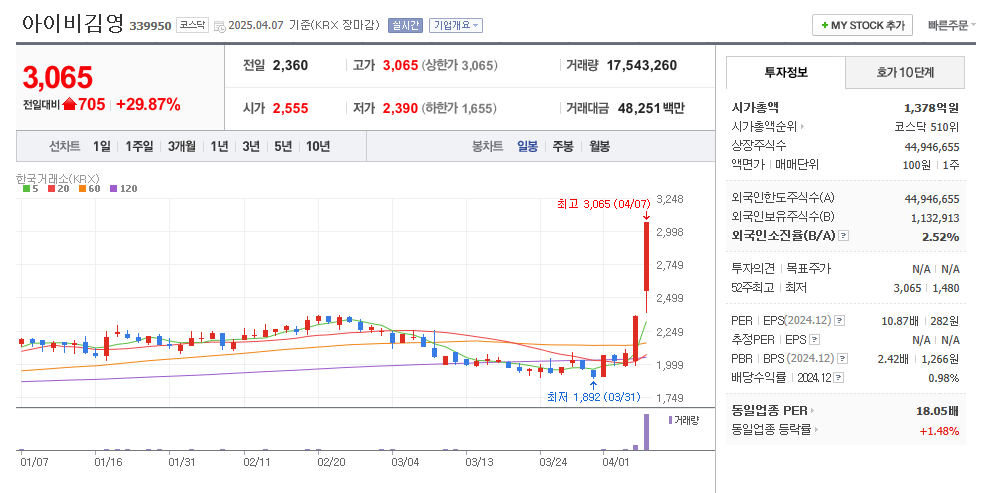This screenshot has height=493, width=985.
Task: Click the red 20-day moving average swatch
Action: click(x=52, y=188)
